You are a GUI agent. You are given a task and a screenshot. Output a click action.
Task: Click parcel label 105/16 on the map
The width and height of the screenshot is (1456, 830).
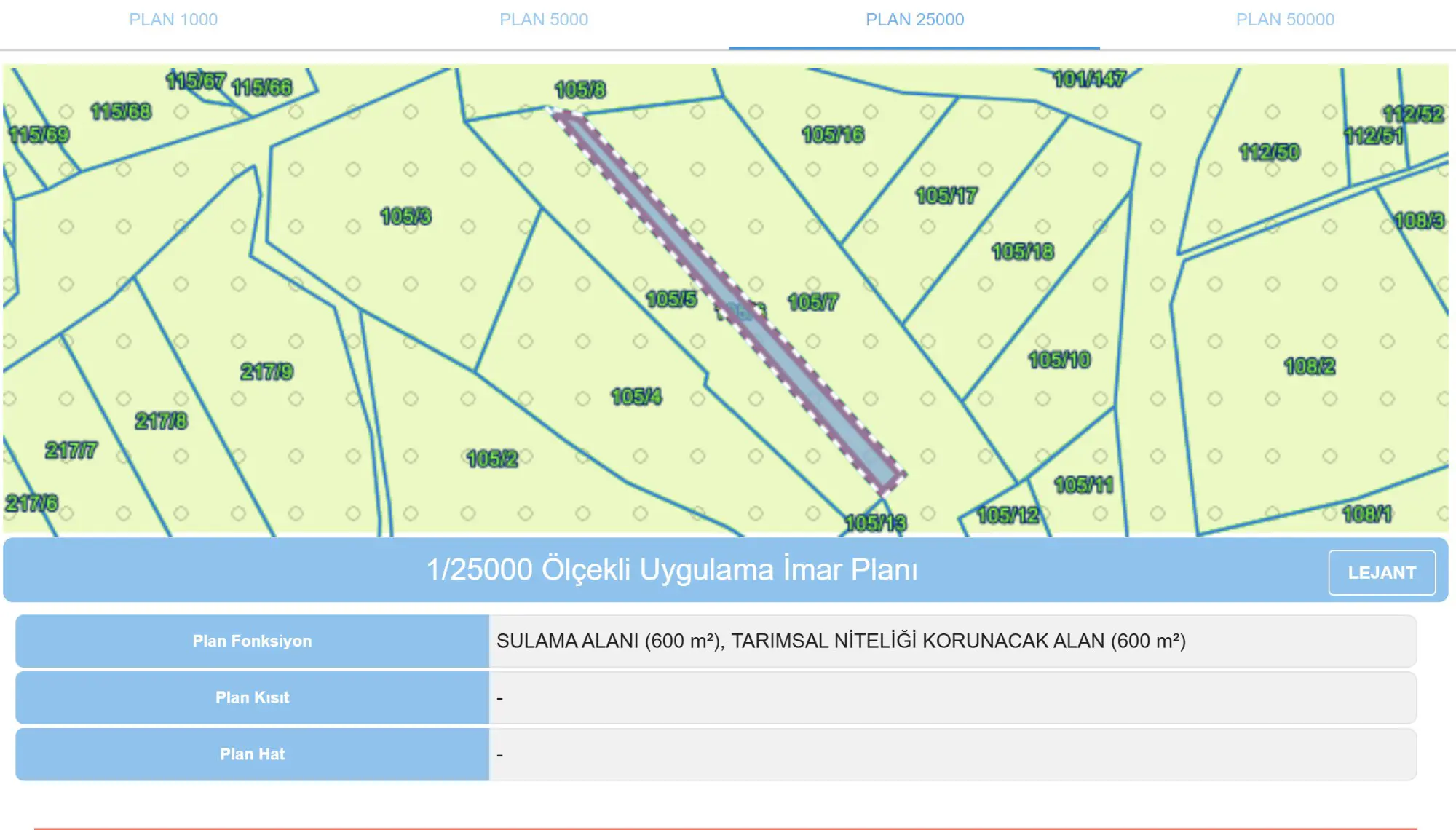(833, 135)
